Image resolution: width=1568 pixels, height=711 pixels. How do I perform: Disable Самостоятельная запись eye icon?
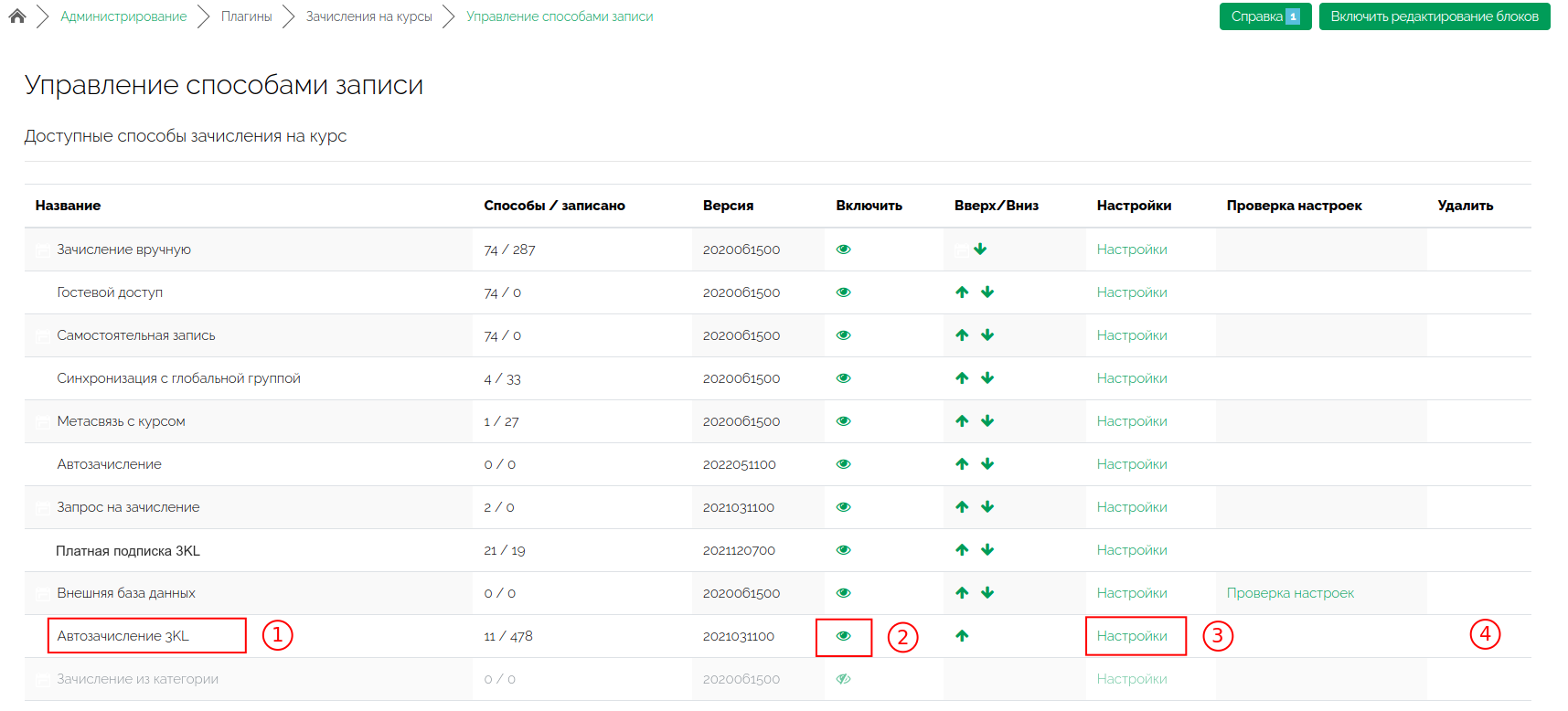[x=844, y=335]
